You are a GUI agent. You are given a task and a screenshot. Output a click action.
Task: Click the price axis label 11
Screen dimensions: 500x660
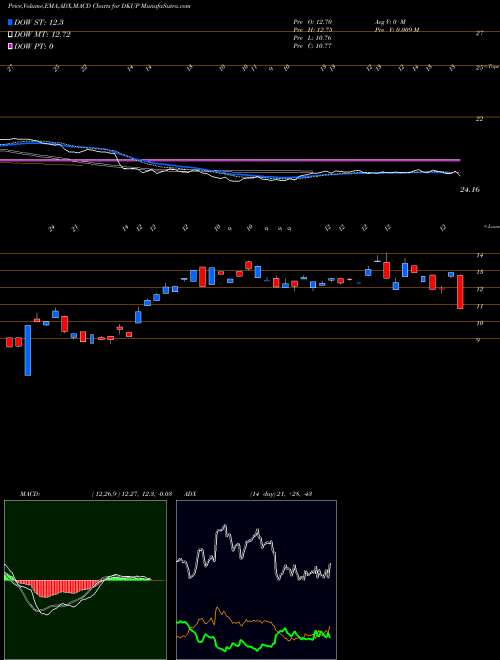[x=479, y=307]
